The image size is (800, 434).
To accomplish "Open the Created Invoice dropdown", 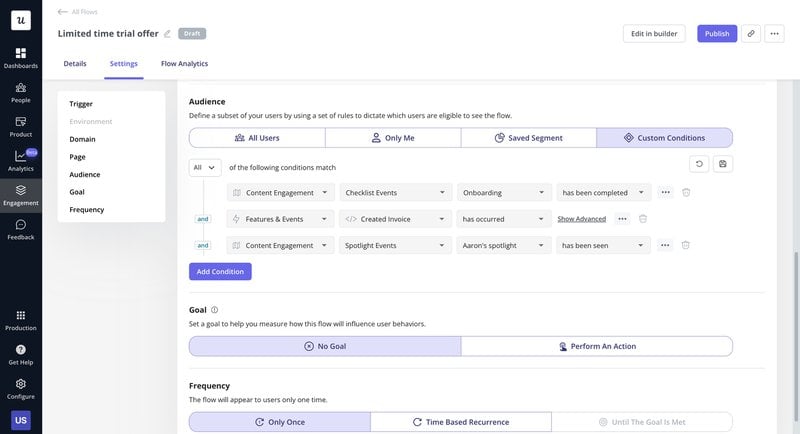I will click(395, 219).
